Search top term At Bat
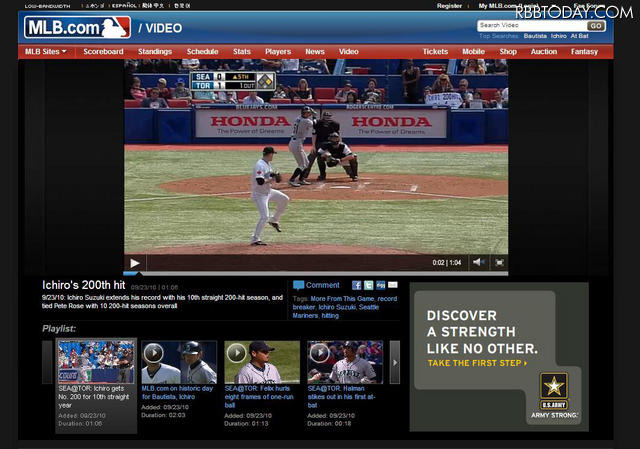The image size is (640, 449). pyautogui.click(x=579, y=36)
